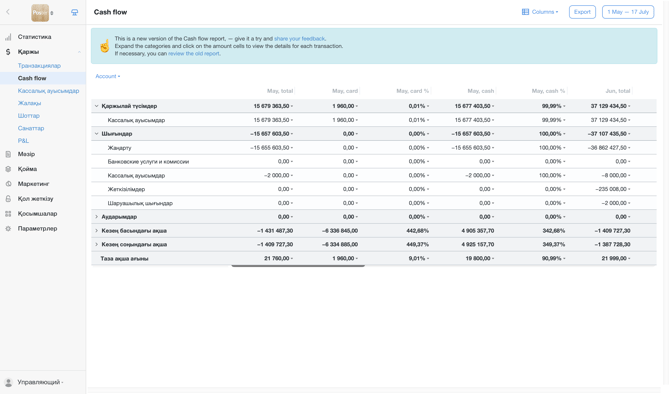The height and width of the screenshot is (394, 670).
Task: Click the cash register terminal icon
Action: (x=74, y=12)
